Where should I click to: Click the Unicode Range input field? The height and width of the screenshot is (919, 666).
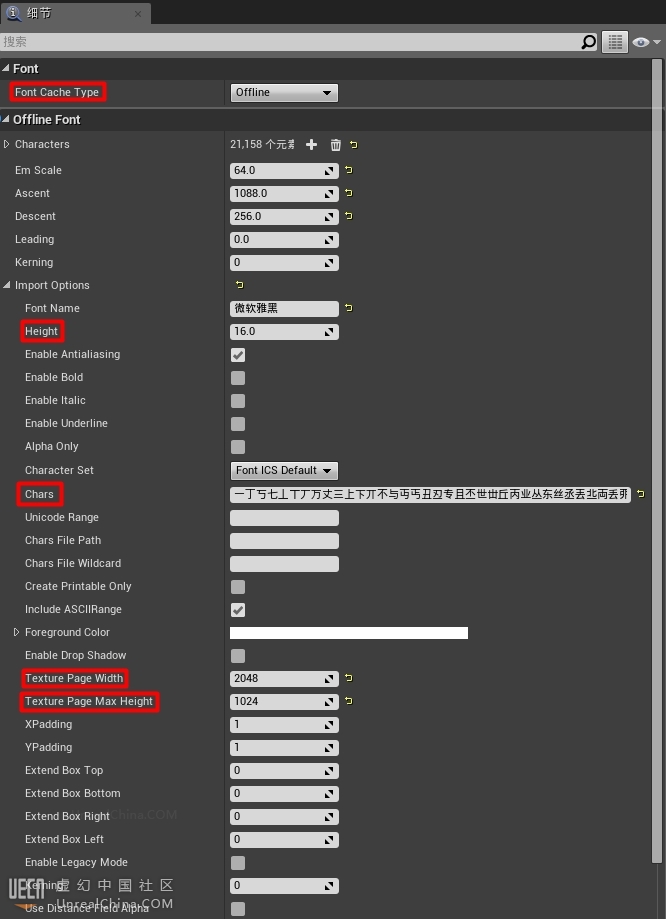[284, 518]
